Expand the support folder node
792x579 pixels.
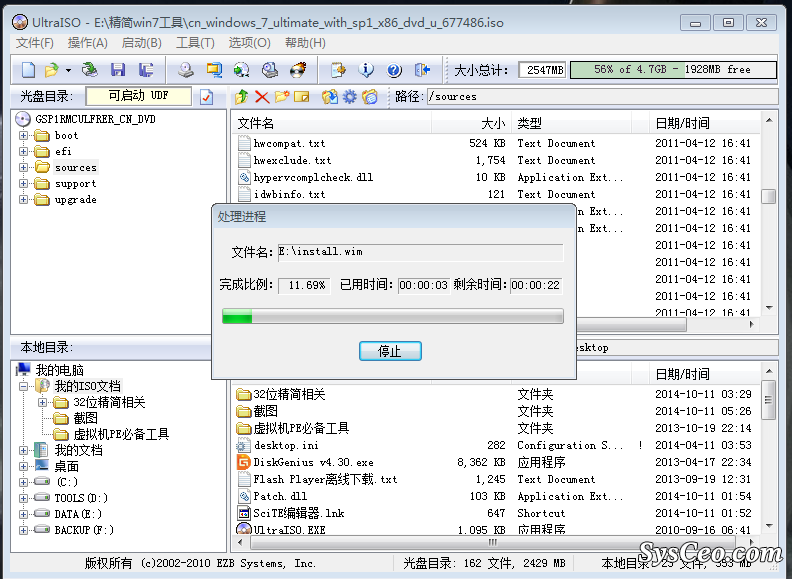[23, 183]
